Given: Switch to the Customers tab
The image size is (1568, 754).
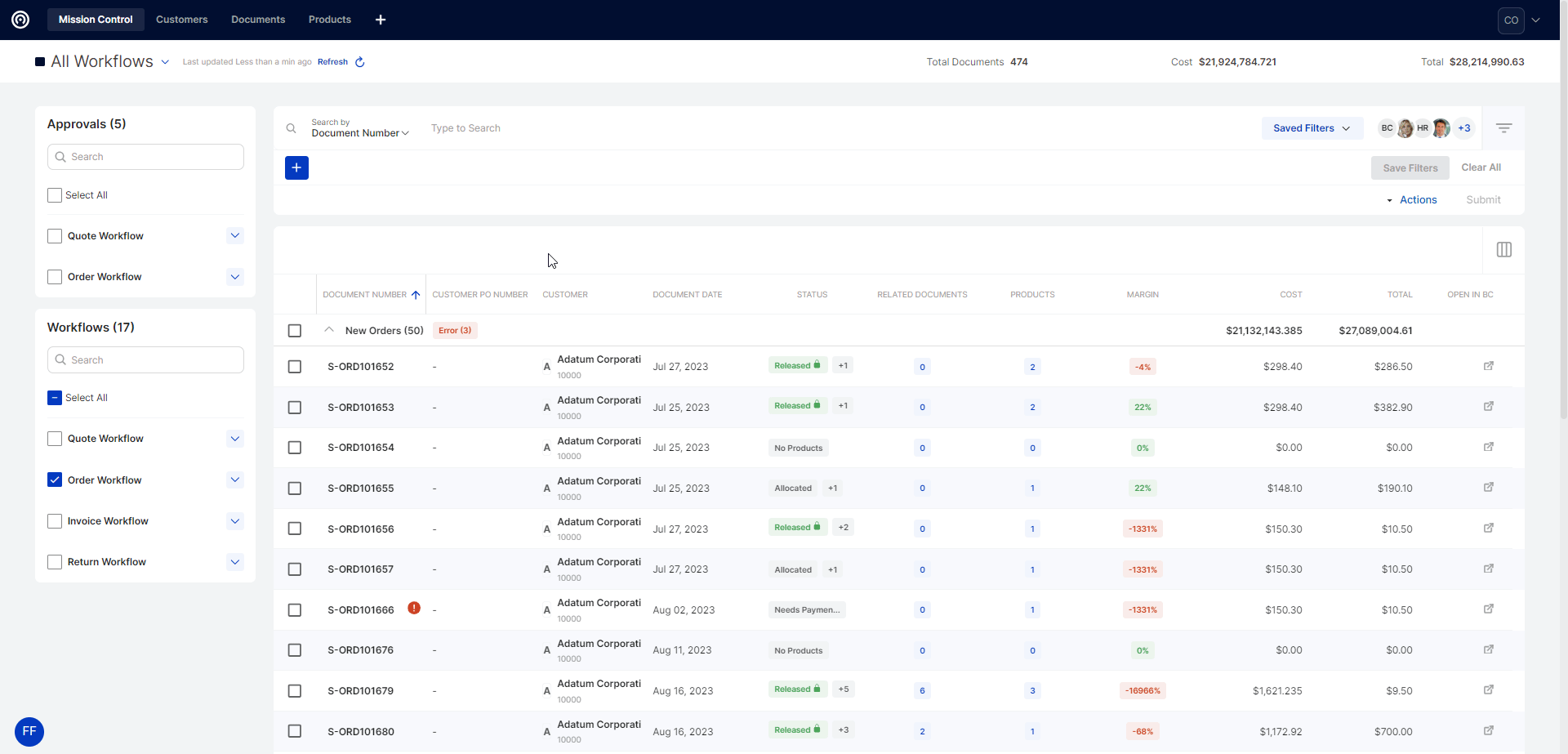Looking at the screenshot, I should pos(181,20).
